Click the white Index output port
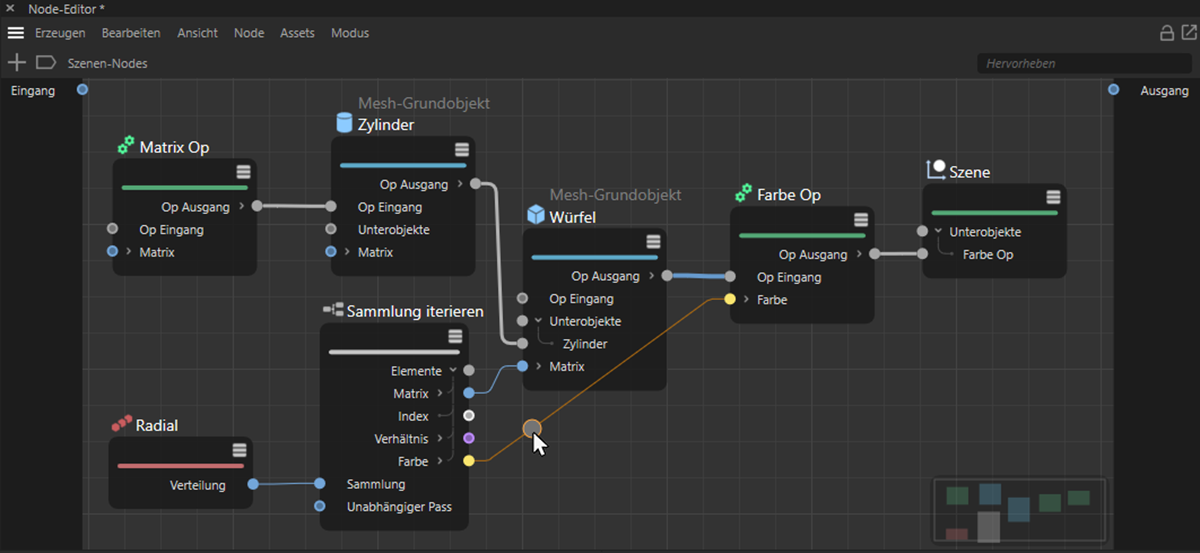 [469, 416]
